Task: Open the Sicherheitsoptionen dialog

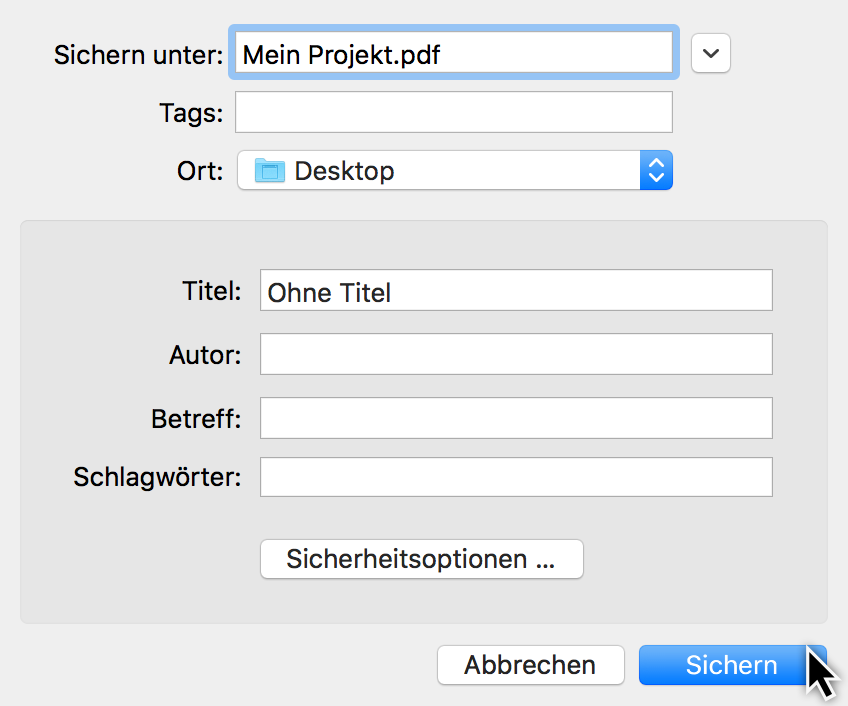Action: 421,559
